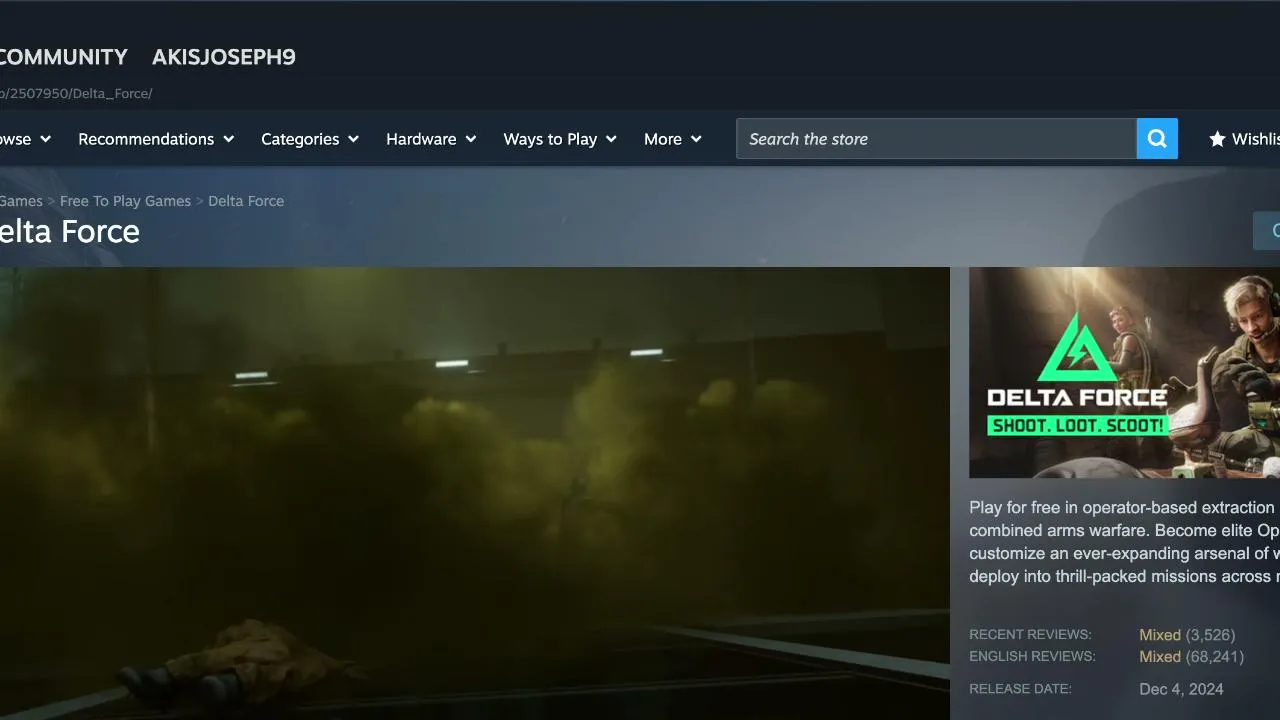Open the COMMUNITY menu

tap(64, 57)
